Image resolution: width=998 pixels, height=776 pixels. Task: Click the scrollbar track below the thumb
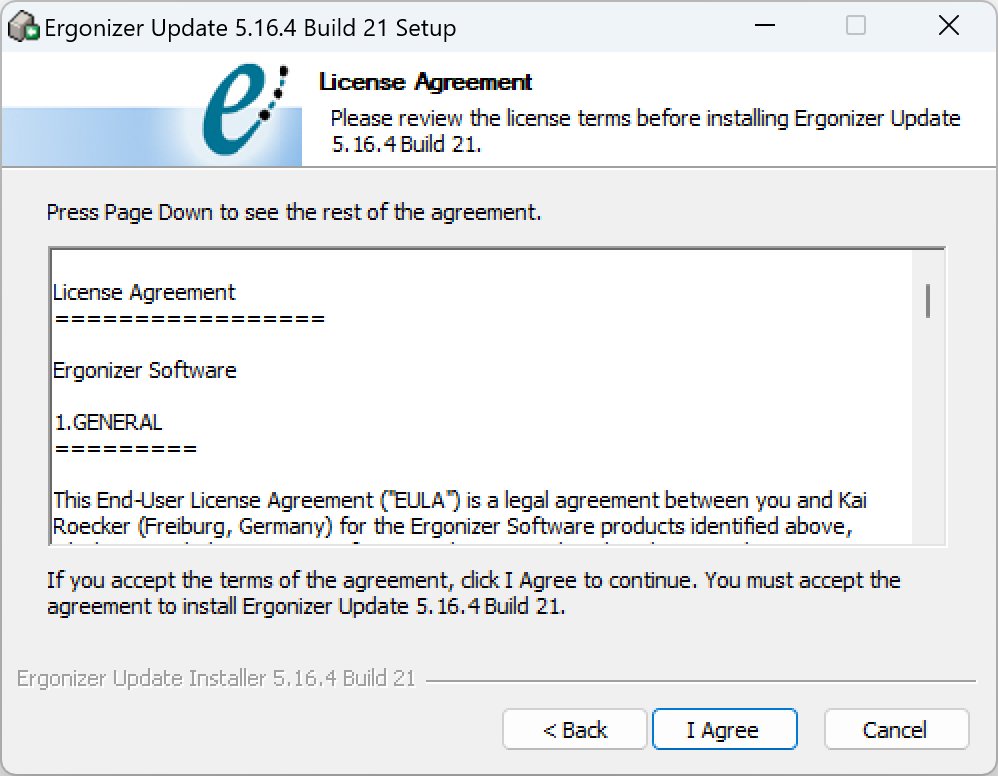click(x=928, y=430)
